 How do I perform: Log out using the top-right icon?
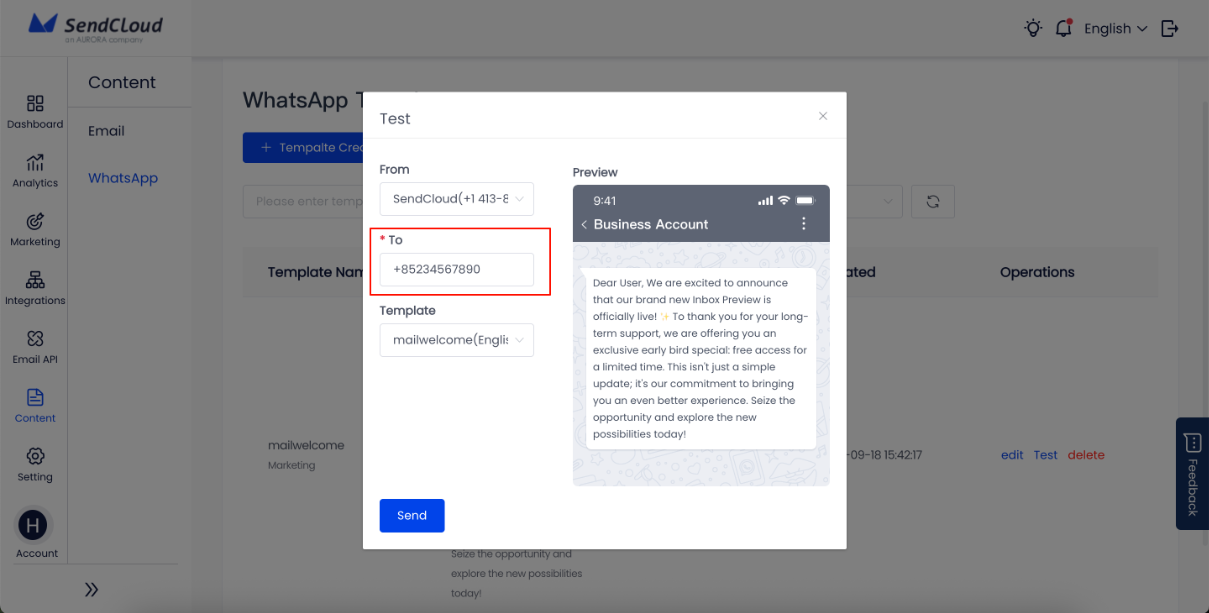pyautogui.click(x=1170, y=28)
